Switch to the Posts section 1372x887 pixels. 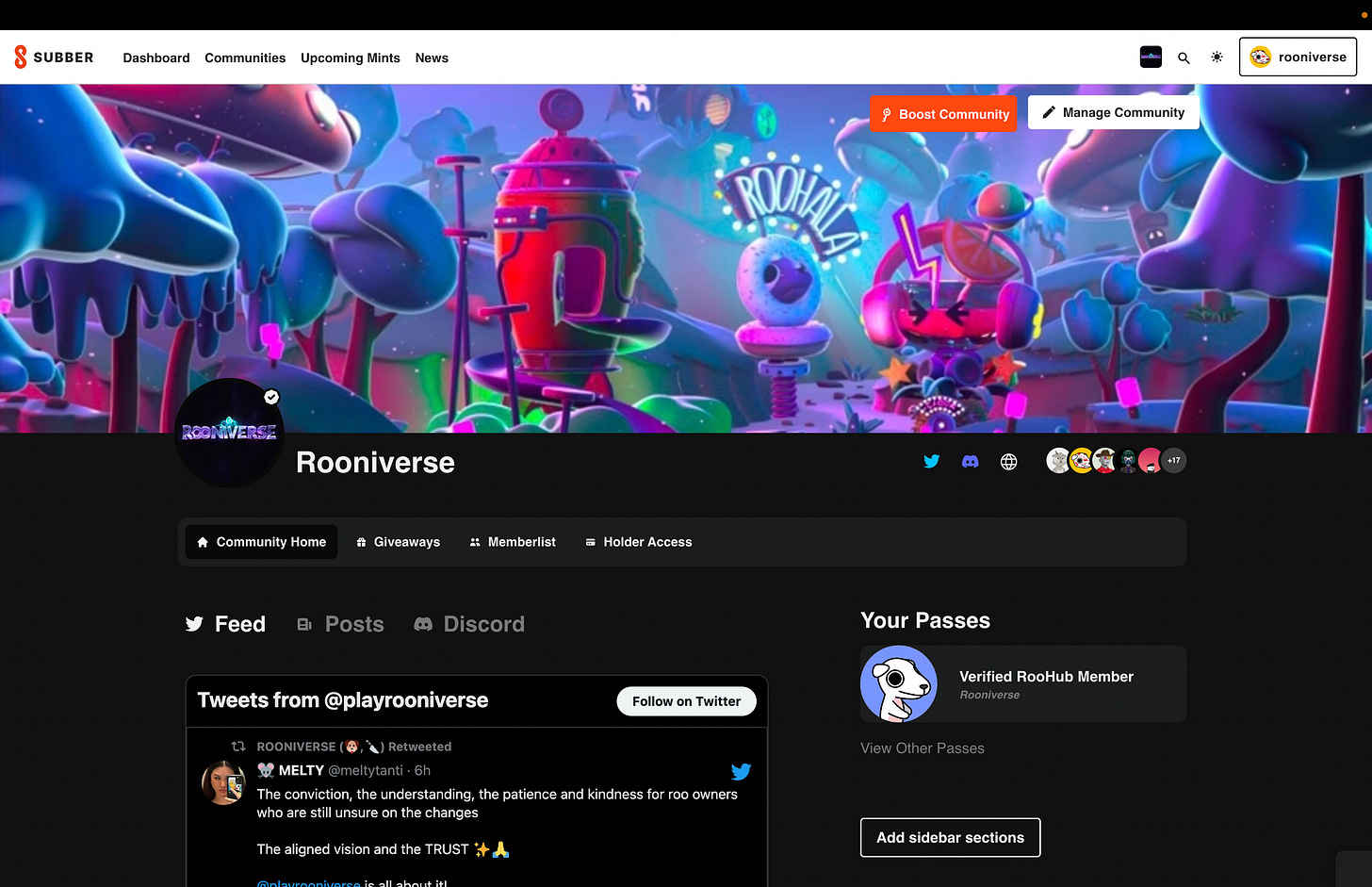(340, 624)
